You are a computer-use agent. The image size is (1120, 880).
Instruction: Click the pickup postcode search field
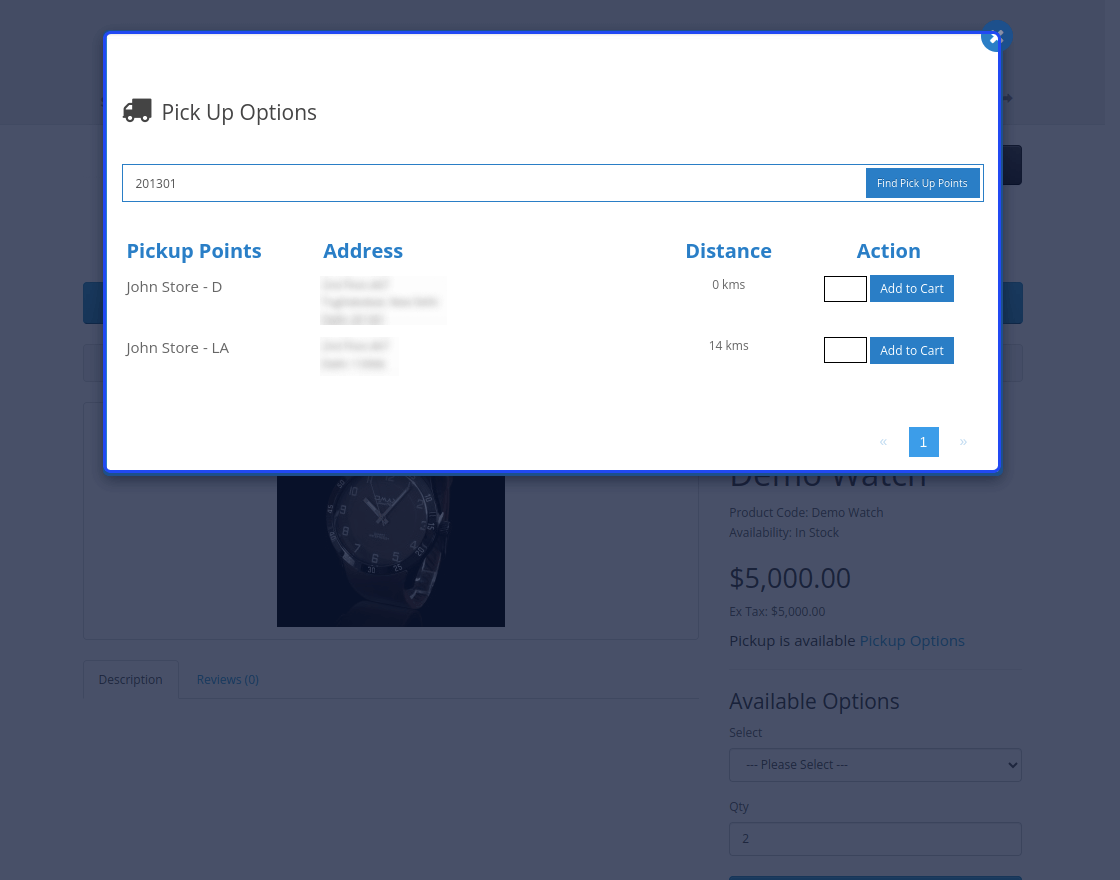(494, 183)
